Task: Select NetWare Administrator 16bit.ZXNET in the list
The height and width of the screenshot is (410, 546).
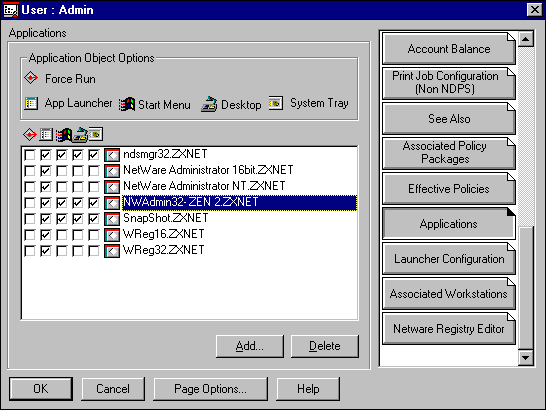Action: pos(208,171)
